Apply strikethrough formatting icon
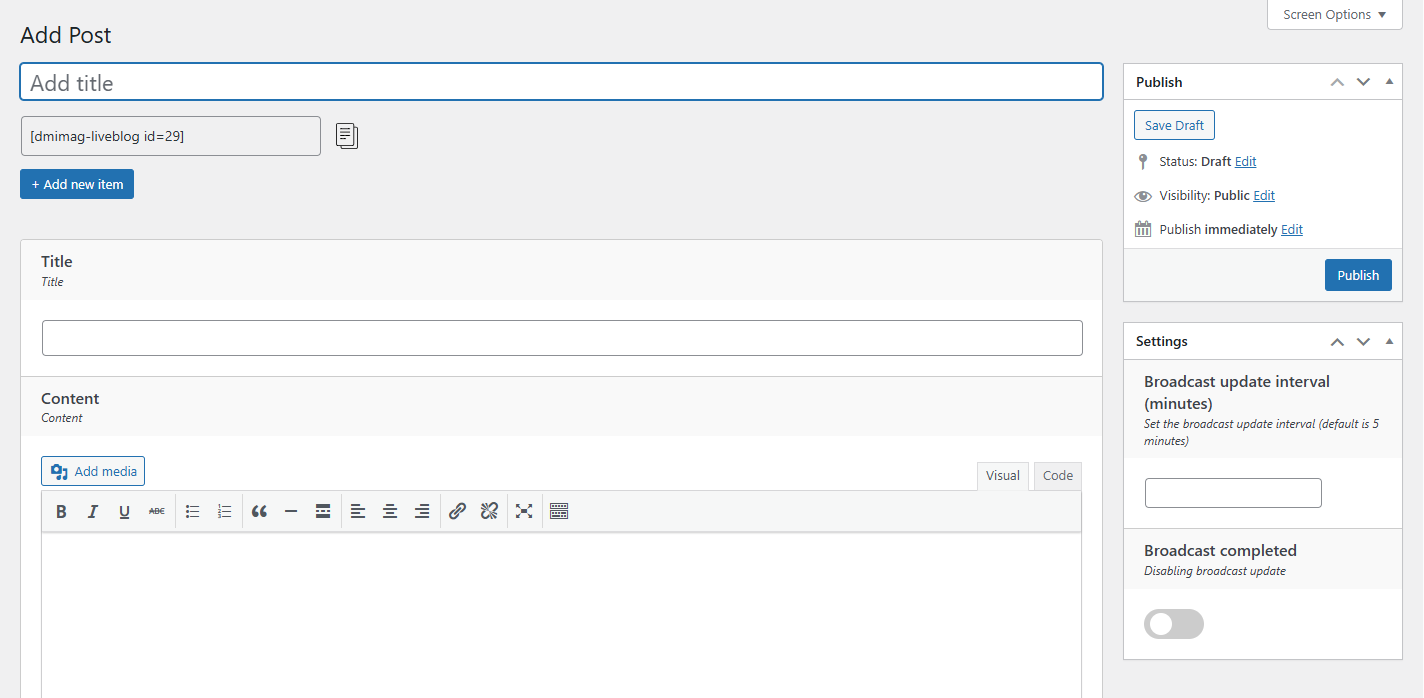This screenshot has height=698, width=1424. point(157,511)
